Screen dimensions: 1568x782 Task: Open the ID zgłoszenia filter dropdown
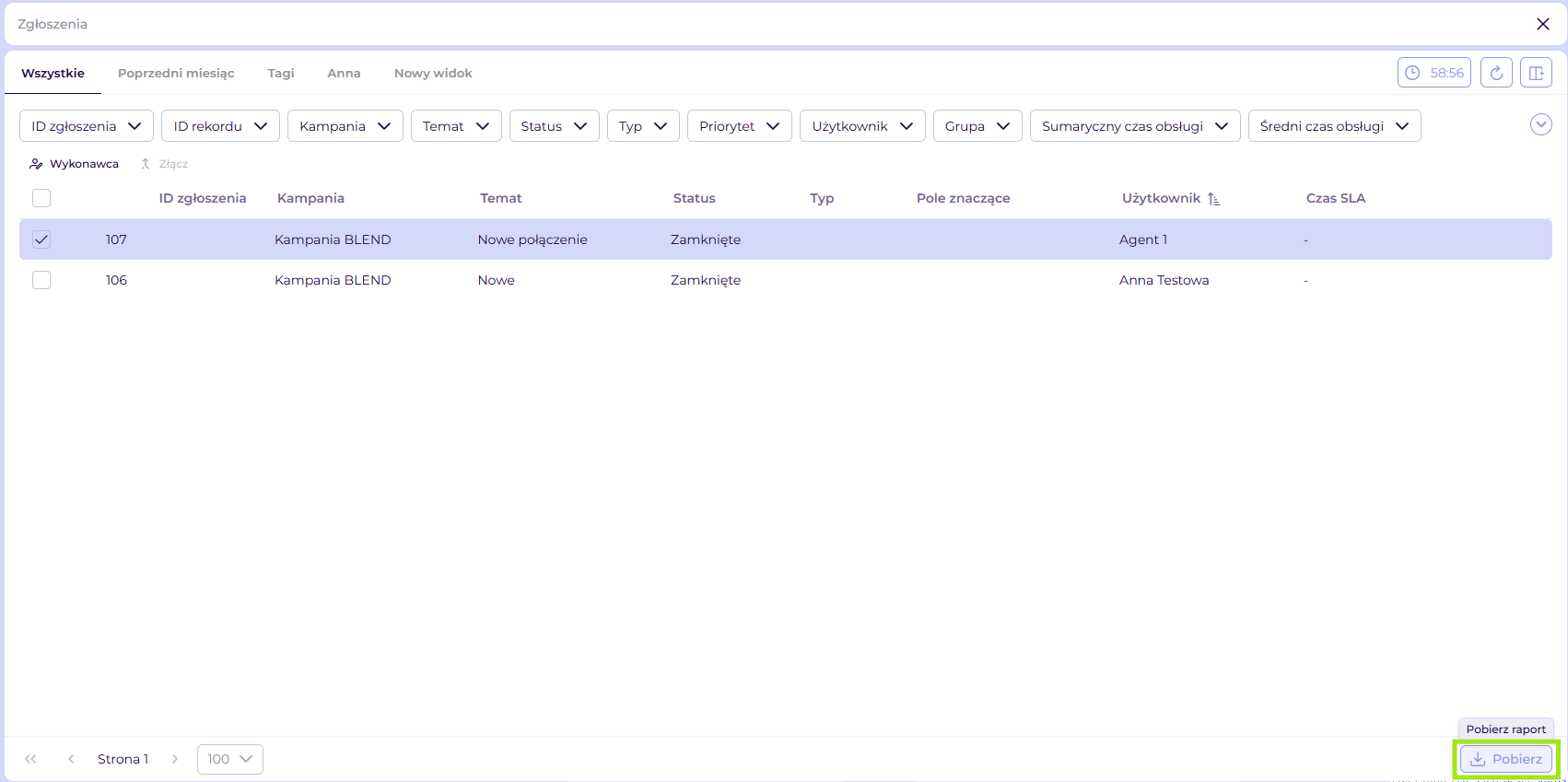click(x=87, y=126)
